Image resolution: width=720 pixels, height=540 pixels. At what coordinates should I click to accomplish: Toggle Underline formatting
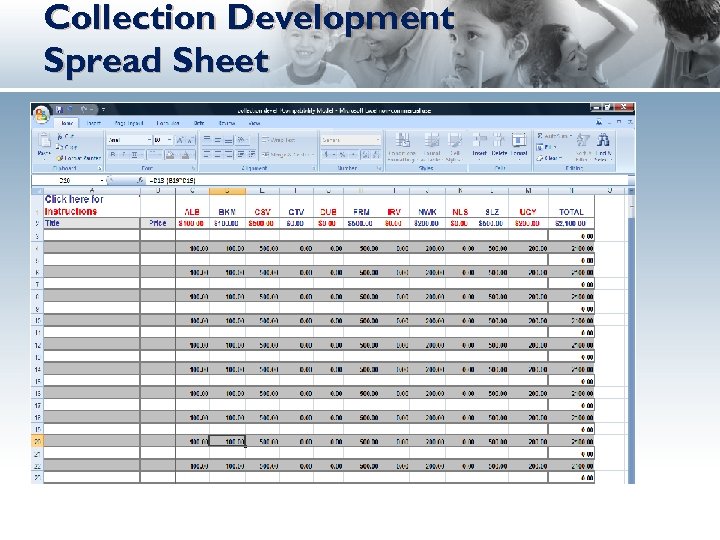point(135,155)
